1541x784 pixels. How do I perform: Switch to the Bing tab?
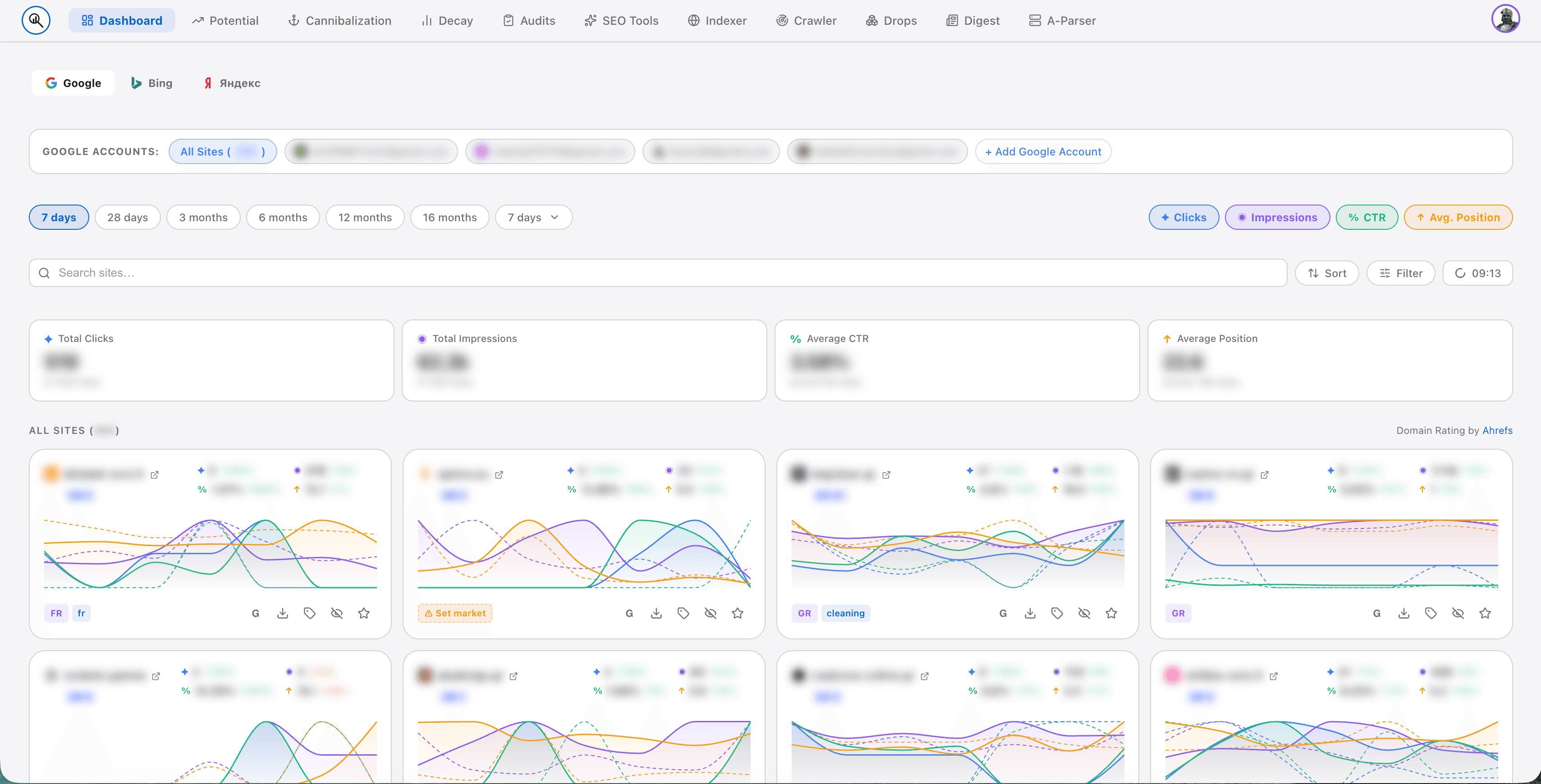coord(152,83)
